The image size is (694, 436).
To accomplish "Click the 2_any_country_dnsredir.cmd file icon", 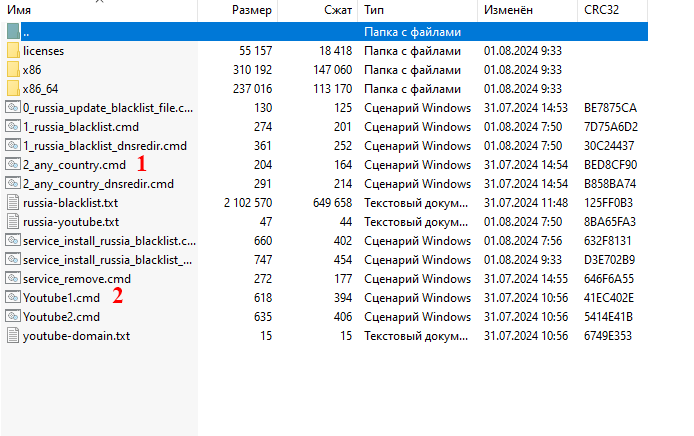I will [13, 183].
